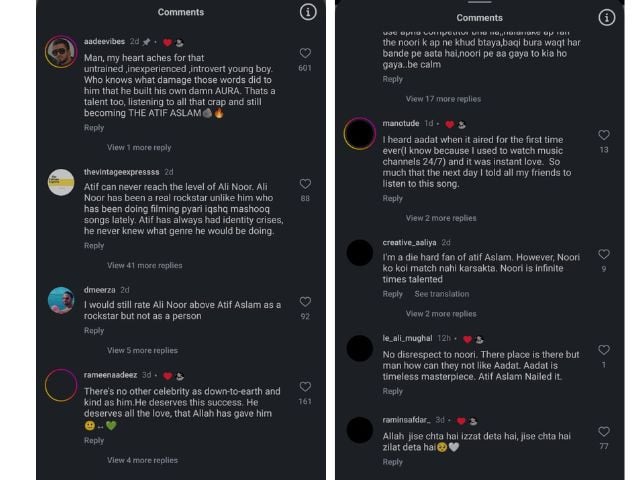Like thevintageexpresss comment with heart
The image size is (640, 480).
[x=305, y=182]
